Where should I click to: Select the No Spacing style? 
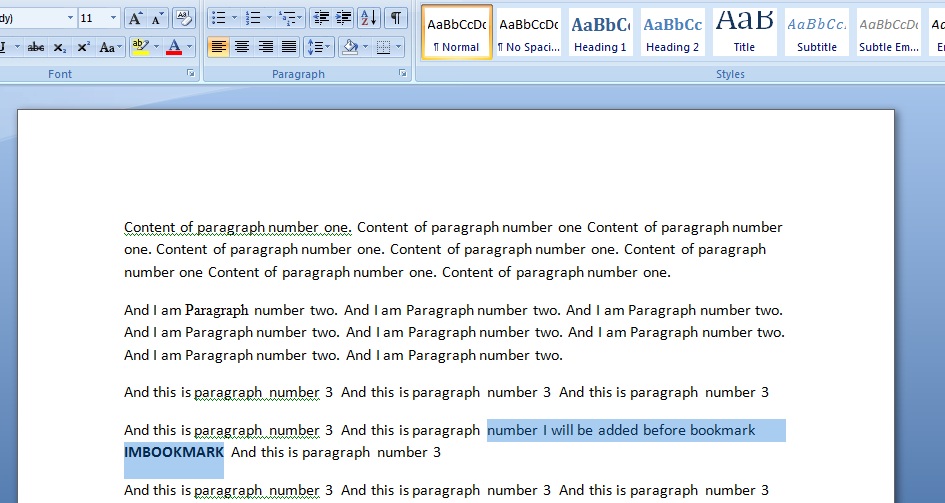pos(529,33)
